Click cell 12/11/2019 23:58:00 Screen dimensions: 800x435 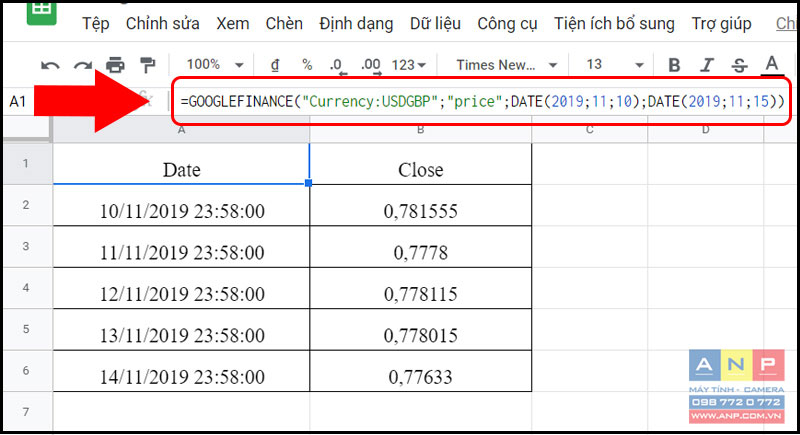coord(181,288)
